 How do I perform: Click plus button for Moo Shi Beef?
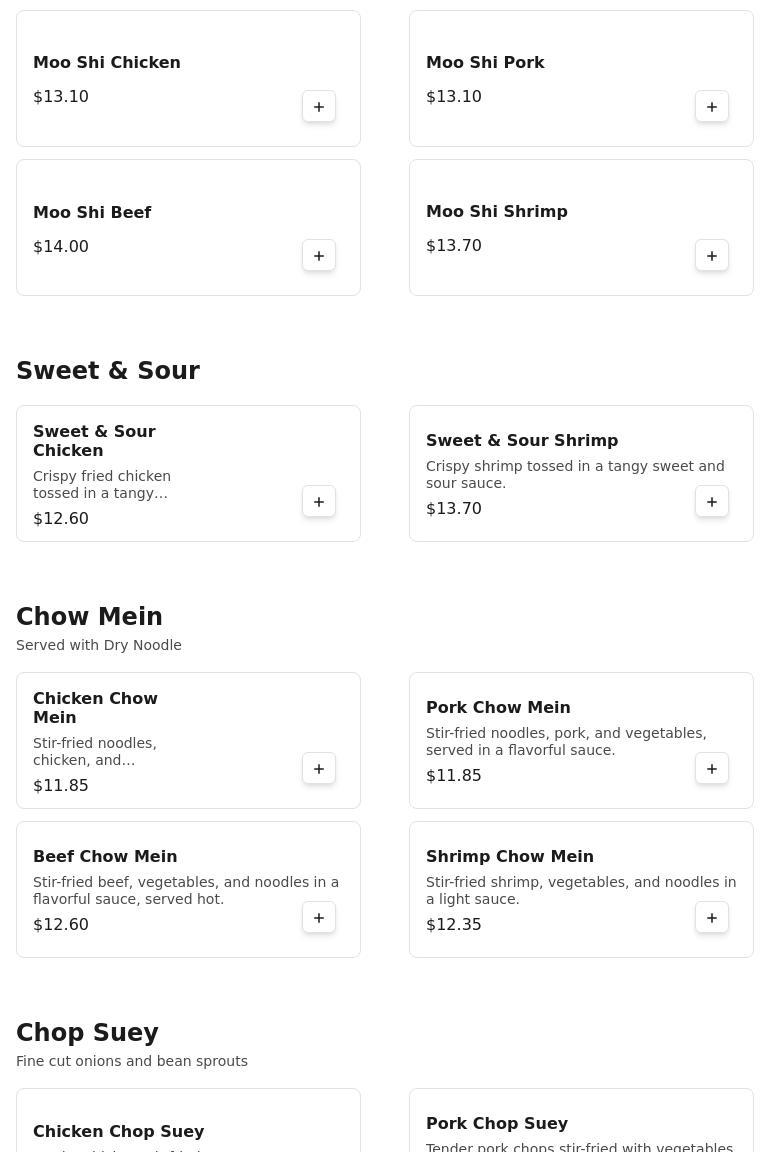pyautogui.click(x=319, y=256)
